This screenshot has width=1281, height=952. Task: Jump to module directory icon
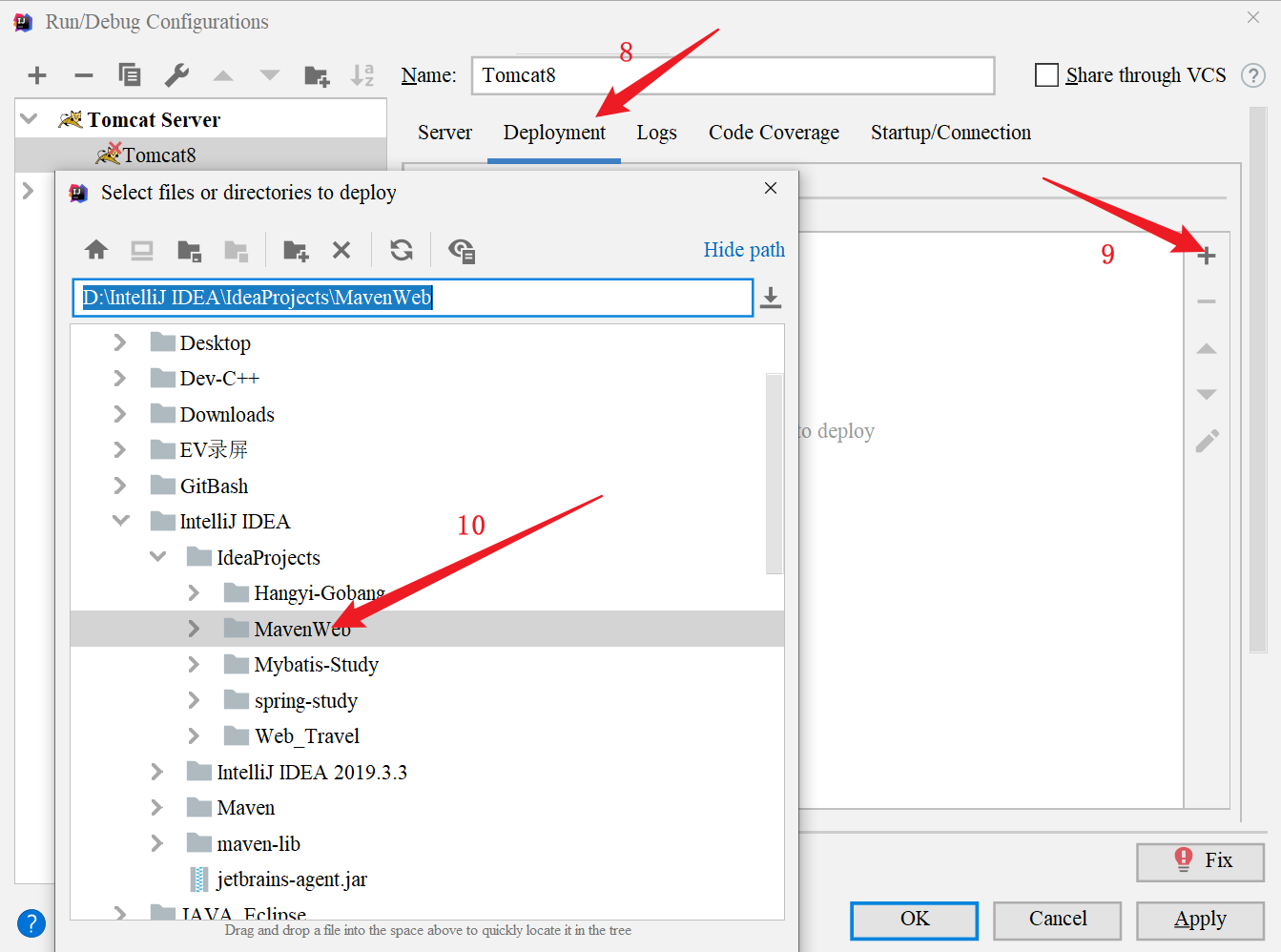coord(236,251)
